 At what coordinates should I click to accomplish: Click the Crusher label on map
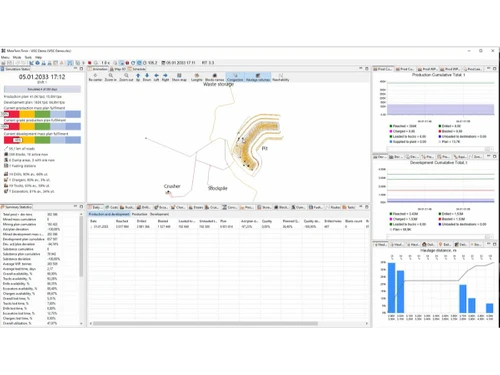[172, 186]
